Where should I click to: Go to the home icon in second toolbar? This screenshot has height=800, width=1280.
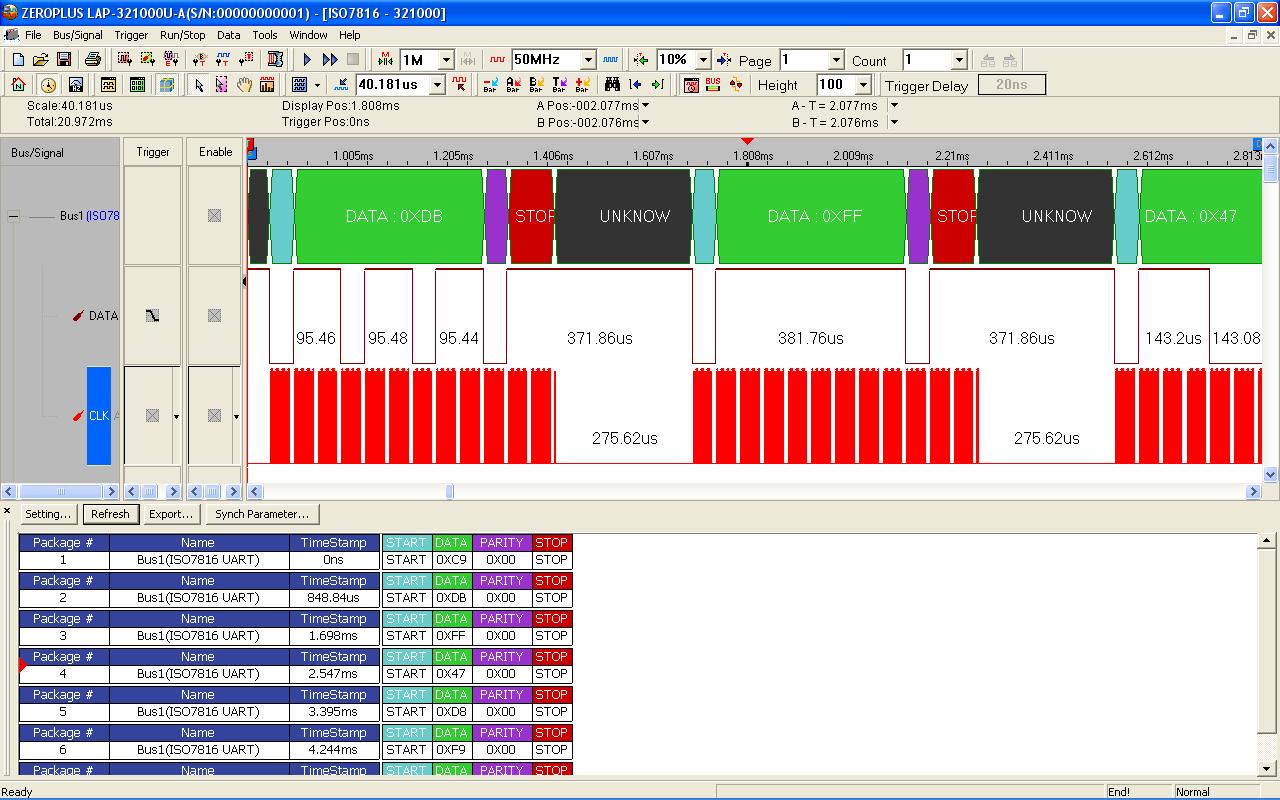pos(18,85)
